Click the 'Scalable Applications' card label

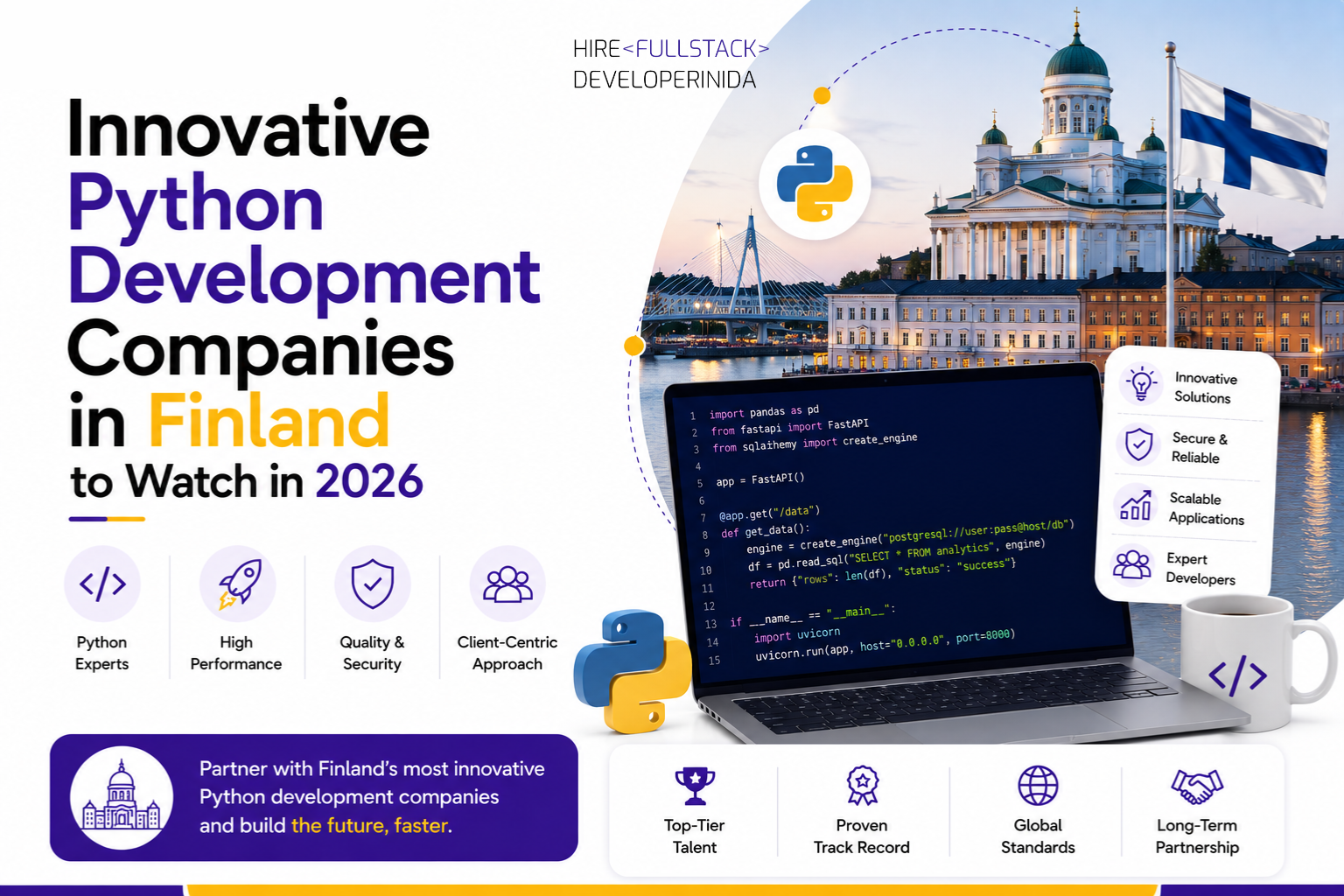coord(1206,508)
